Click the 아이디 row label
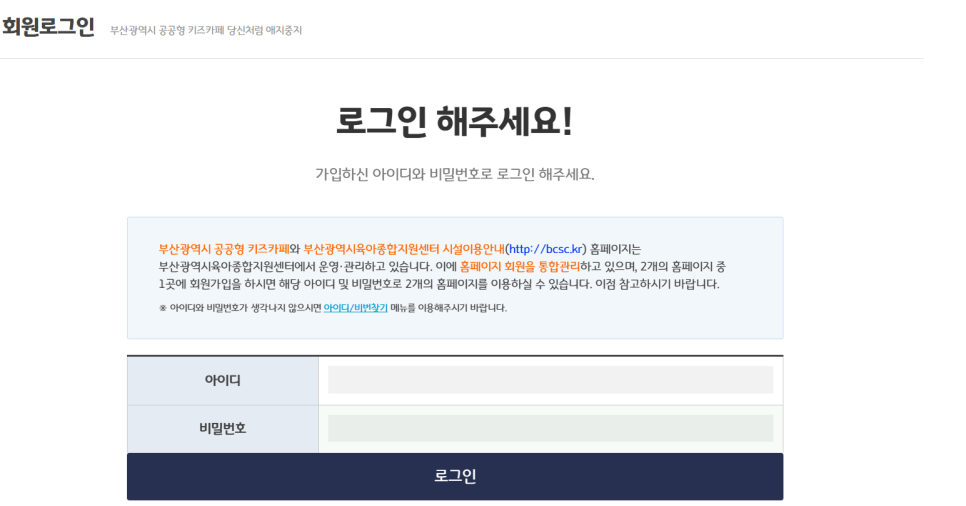 [222, 380]
